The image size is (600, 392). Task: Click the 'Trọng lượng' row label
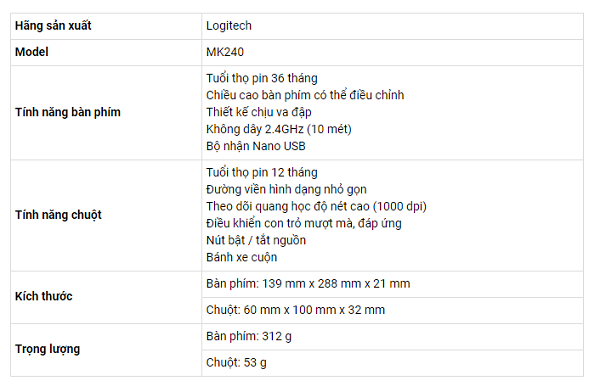[x=47, y=349]
